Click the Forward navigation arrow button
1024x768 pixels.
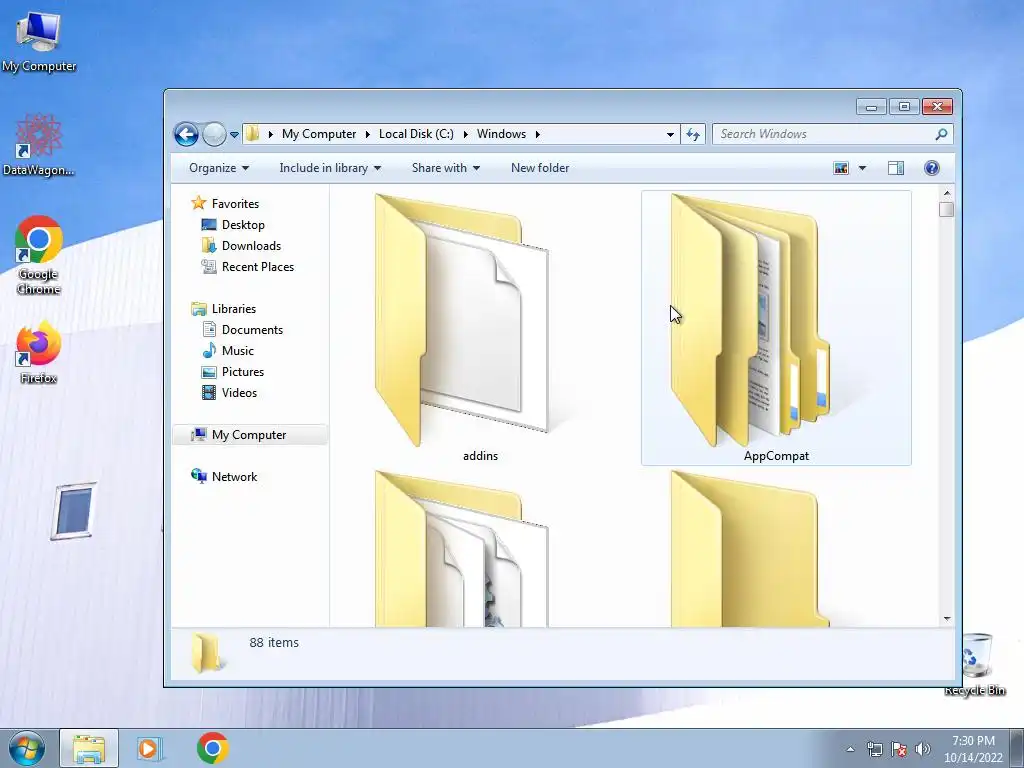214,135
